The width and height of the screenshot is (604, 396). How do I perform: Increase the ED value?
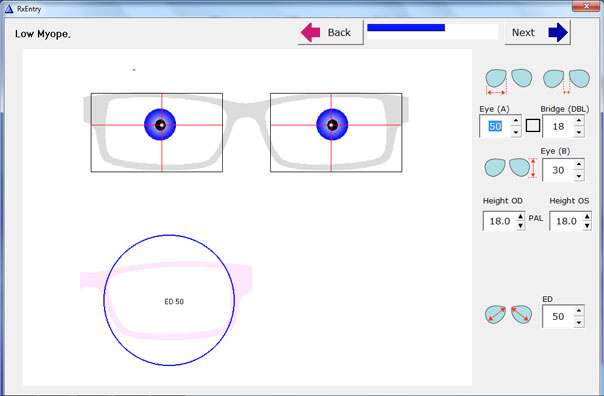(x=579, y=310)
